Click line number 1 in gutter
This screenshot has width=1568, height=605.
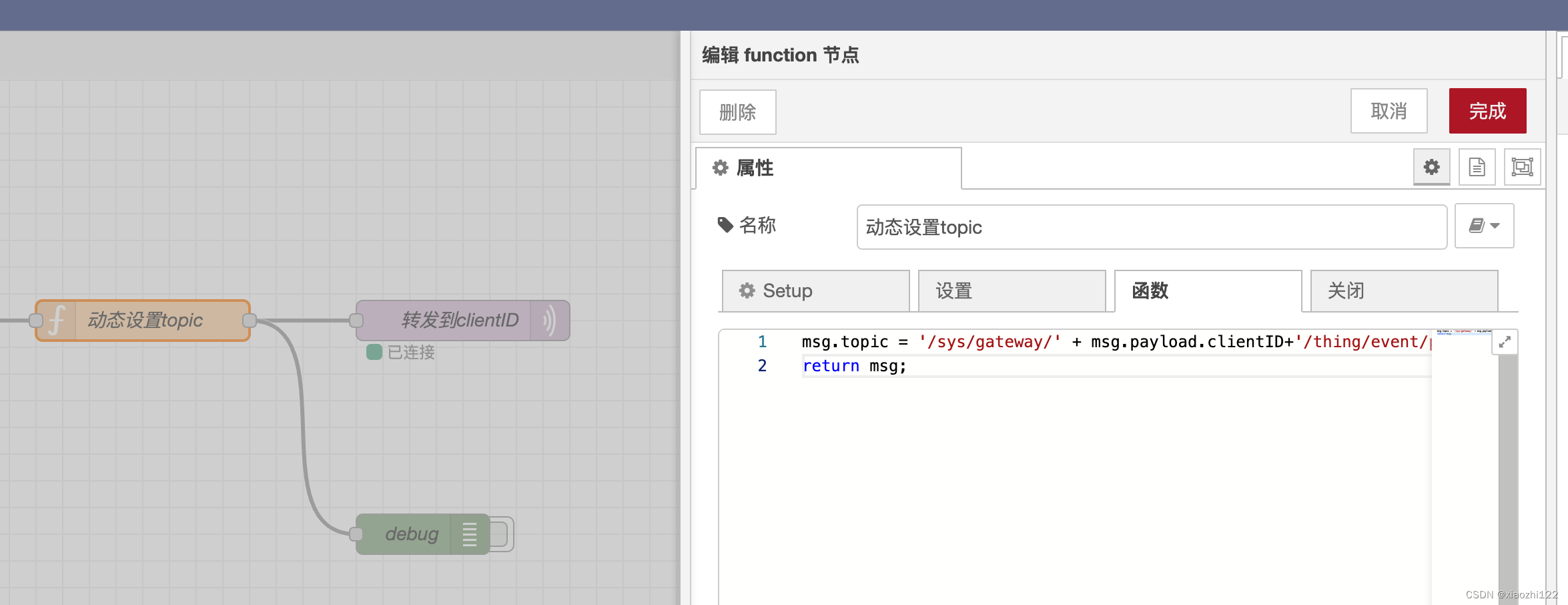click(762, 342)
